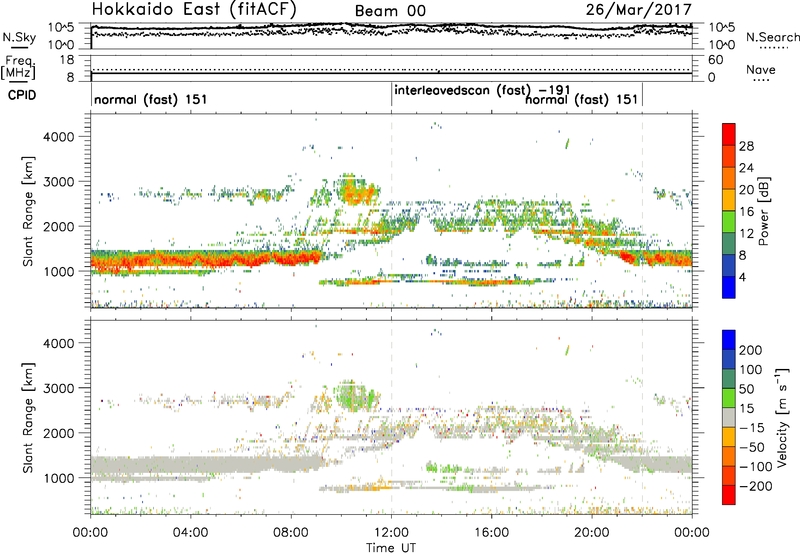The height and width of the screenshot is (554, 800).
Task: Click dashed vertical marker at 12:00 in power panel
Action: pos(392,210)
